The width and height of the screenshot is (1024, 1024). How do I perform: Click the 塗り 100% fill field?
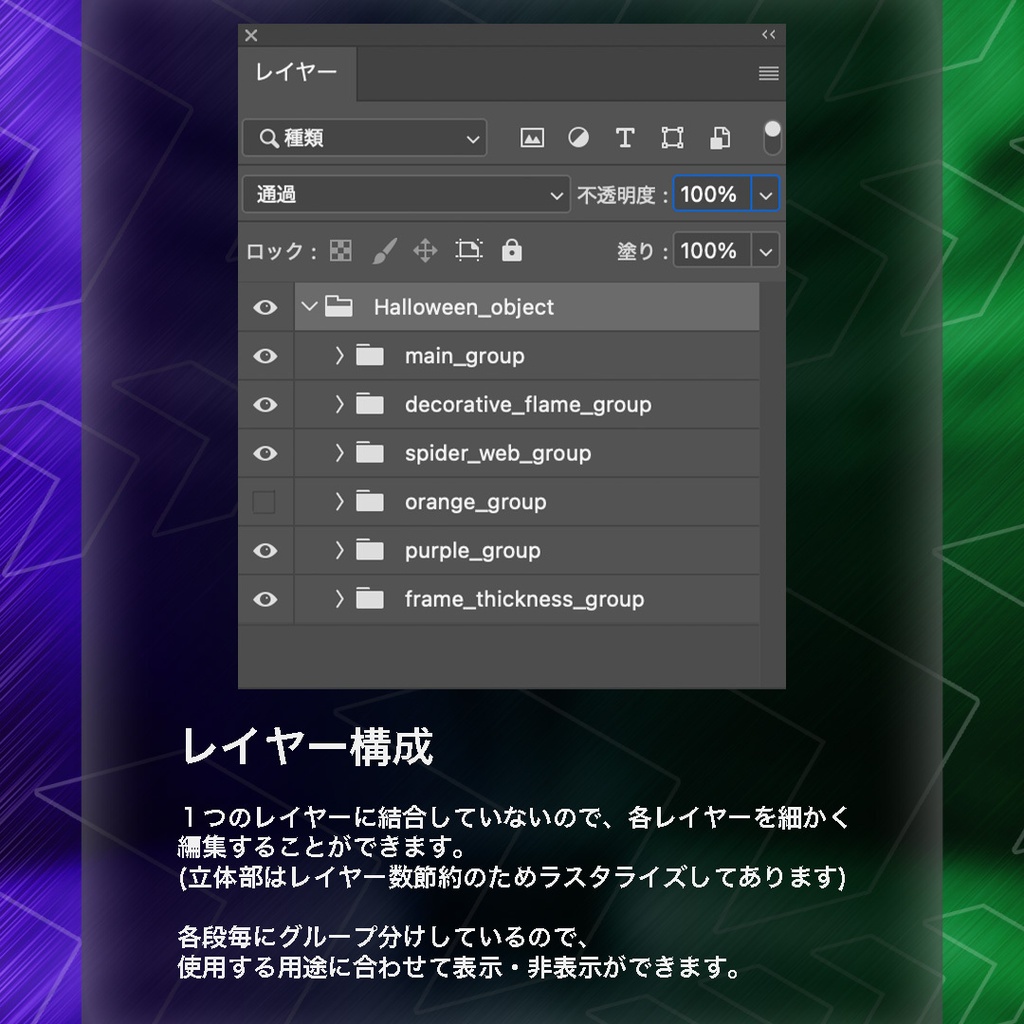coord(712,250)
